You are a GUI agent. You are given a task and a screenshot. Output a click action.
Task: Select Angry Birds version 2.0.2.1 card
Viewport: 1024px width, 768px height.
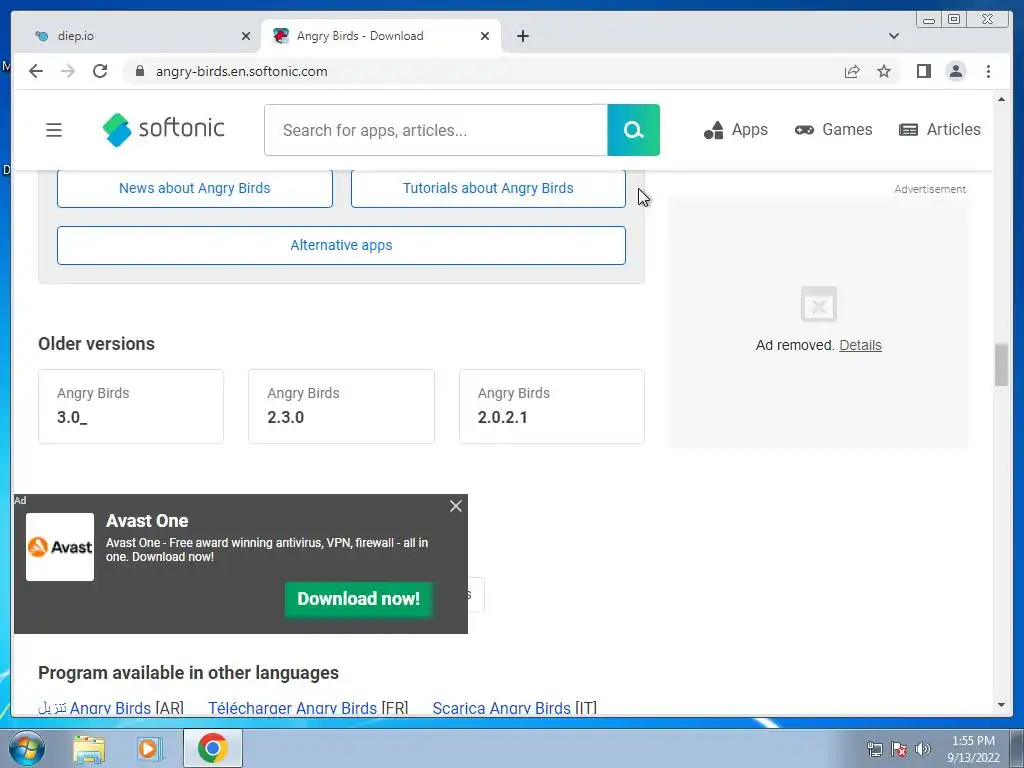552,406
